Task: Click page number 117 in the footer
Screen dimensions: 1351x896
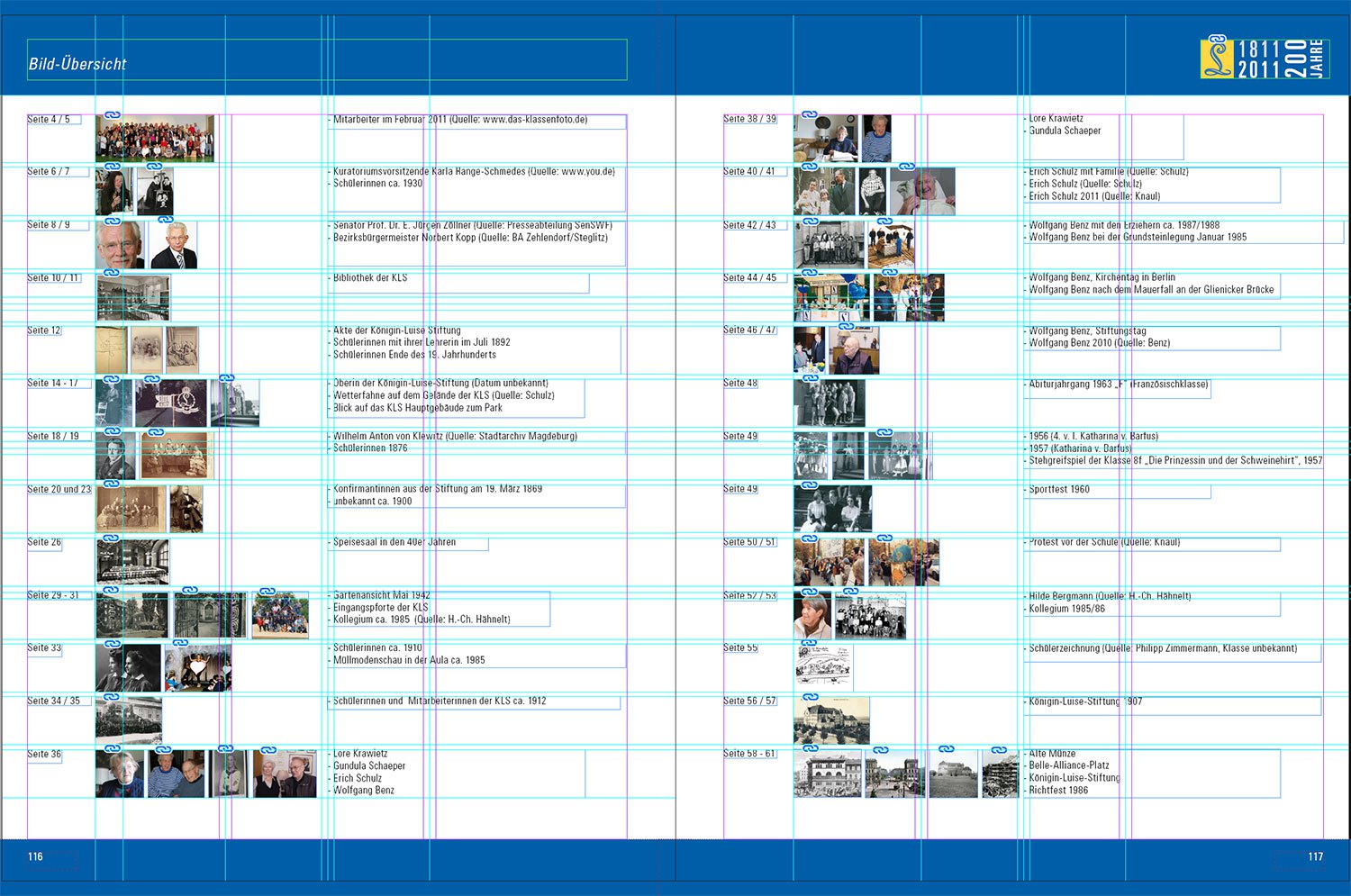Action: pos(1315,856)
